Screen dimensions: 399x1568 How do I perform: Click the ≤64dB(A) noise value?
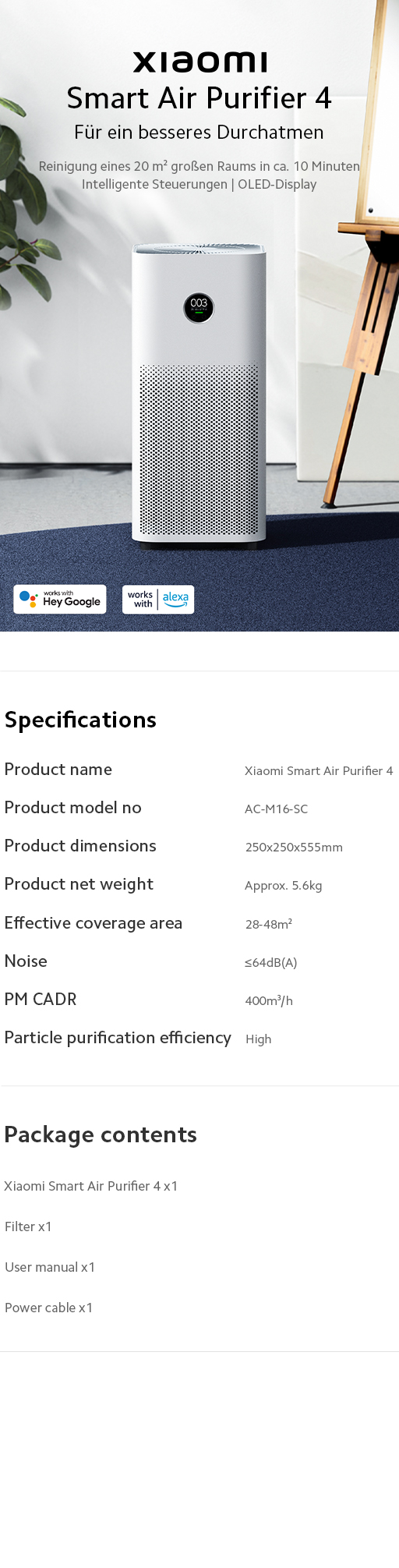point(271,962)
